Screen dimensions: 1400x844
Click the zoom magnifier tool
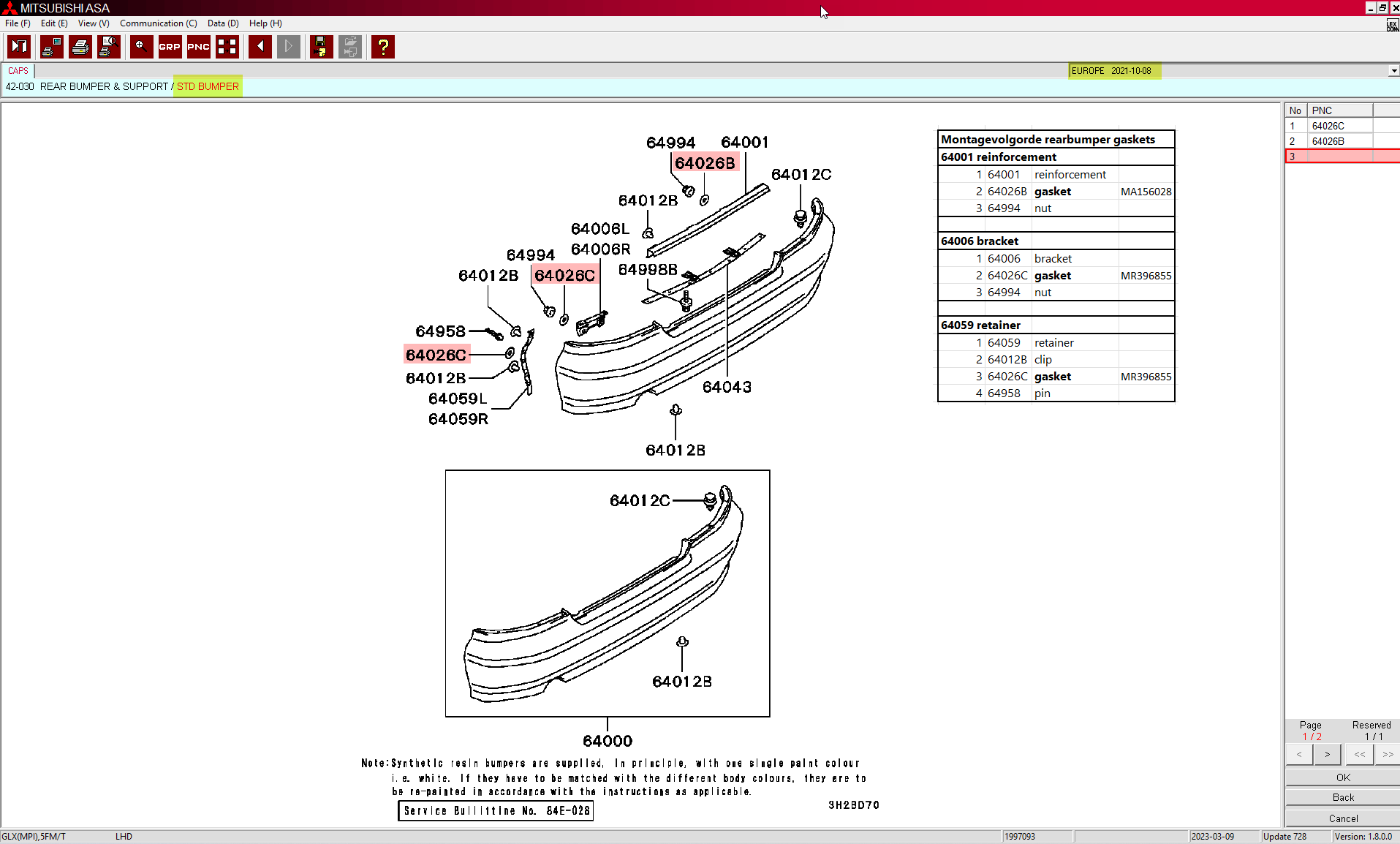(x=141, y=47)
